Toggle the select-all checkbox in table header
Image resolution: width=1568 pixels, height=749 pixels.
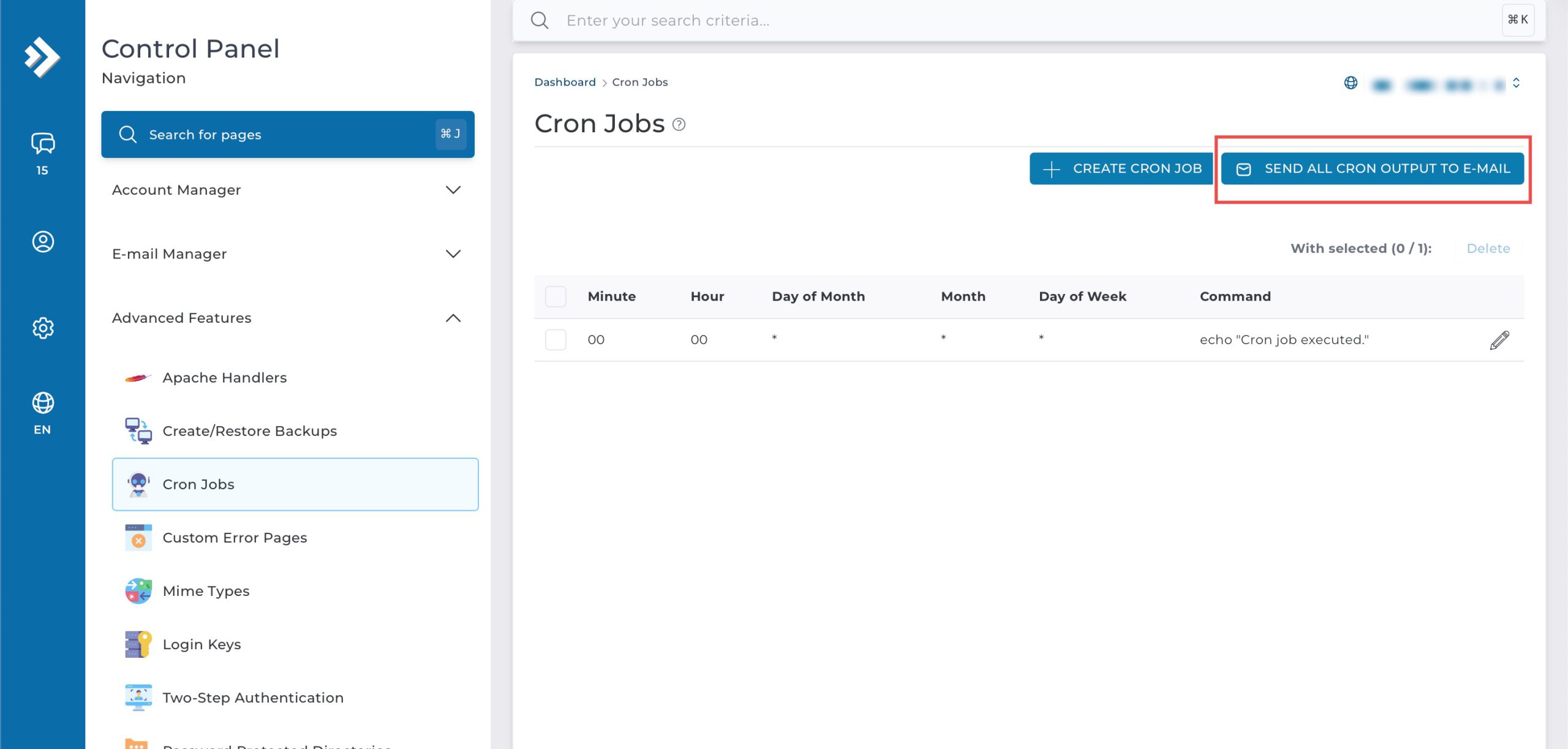[x=556, y=296]
